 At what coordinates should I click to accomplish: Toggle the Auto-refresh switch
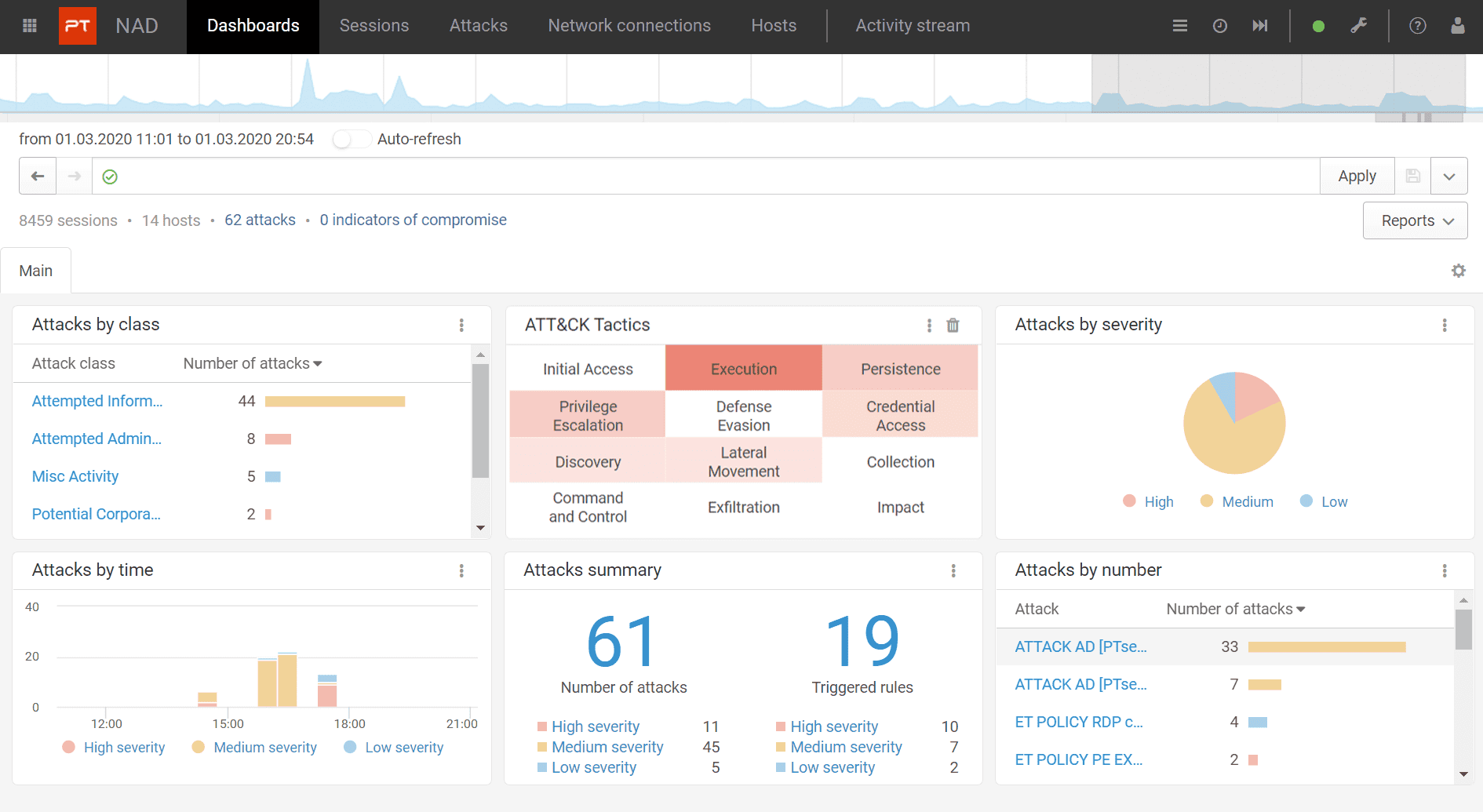351,139
